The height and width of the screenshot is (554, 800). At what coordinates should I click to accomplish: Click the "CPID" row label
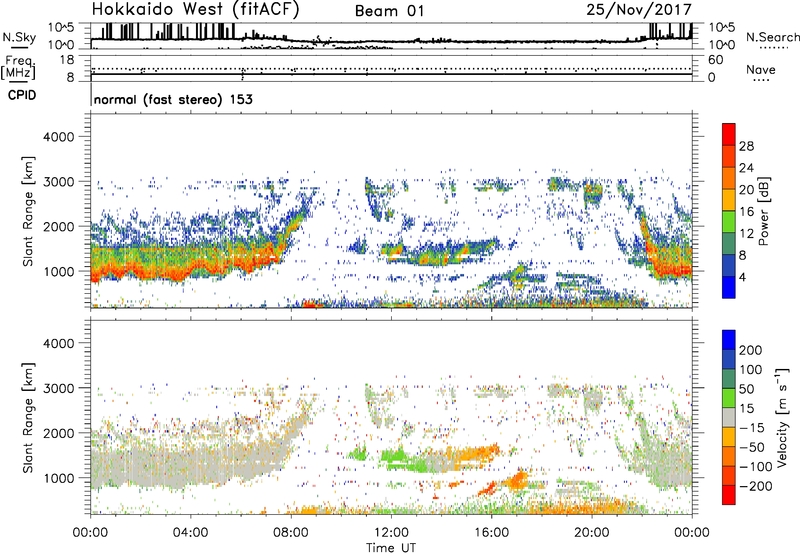22,95
